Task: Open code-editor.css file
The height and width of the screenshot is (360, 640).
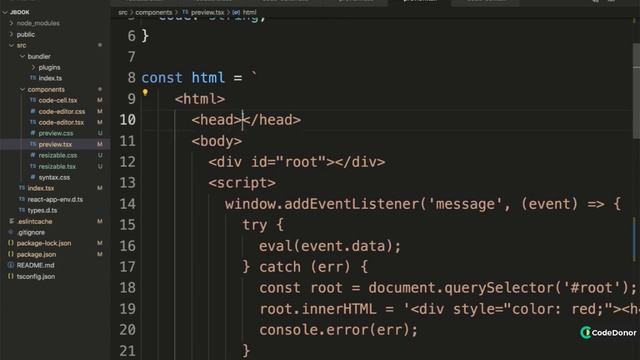Action: point(62,111)
